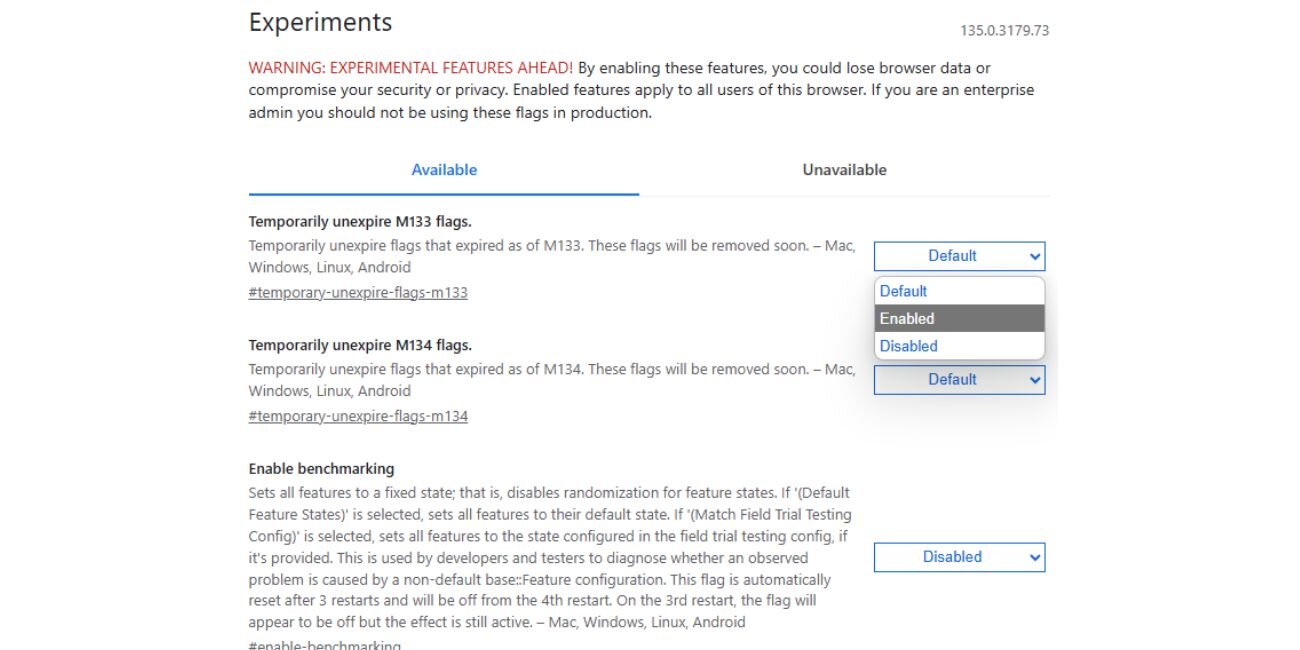The width and height of the screenshot is (1300, 650).
Task: Click the currently highlighted 'Enabled' option
Action: (908, 318)
